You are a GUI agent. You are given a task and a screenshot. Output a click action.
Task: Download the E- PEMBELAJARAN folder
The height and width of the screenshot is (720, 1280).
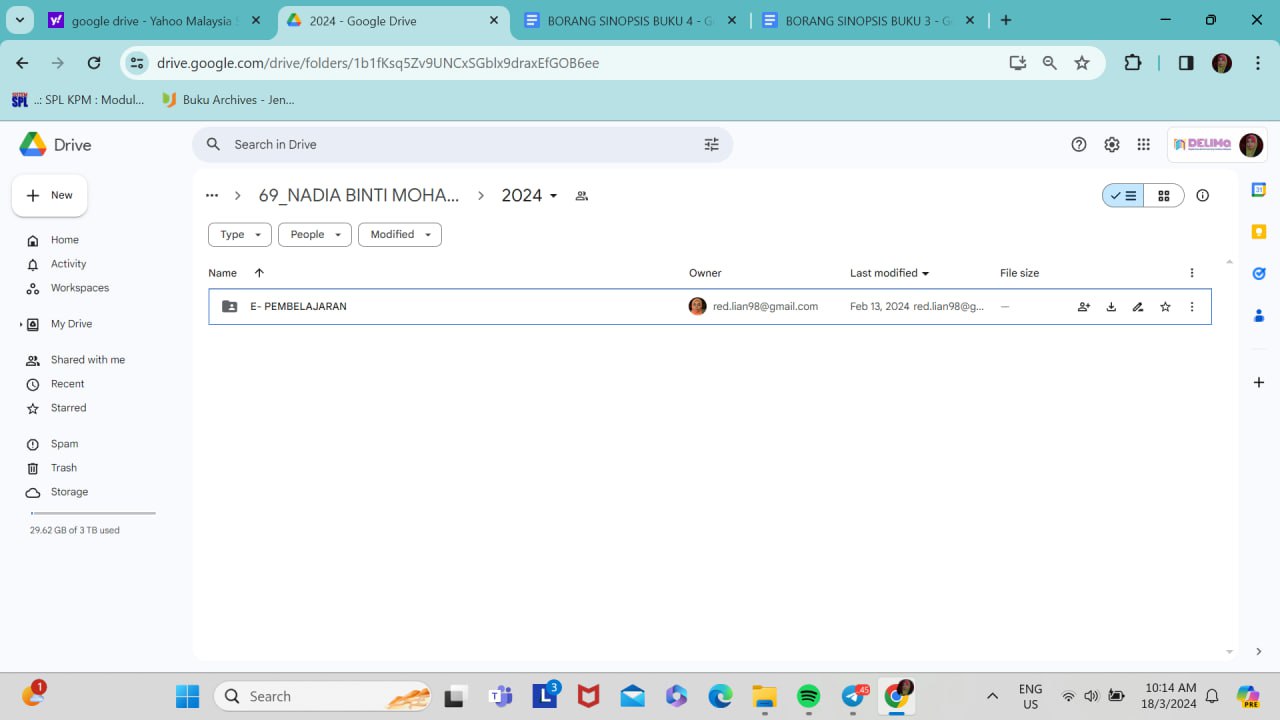coord(1111,307)
